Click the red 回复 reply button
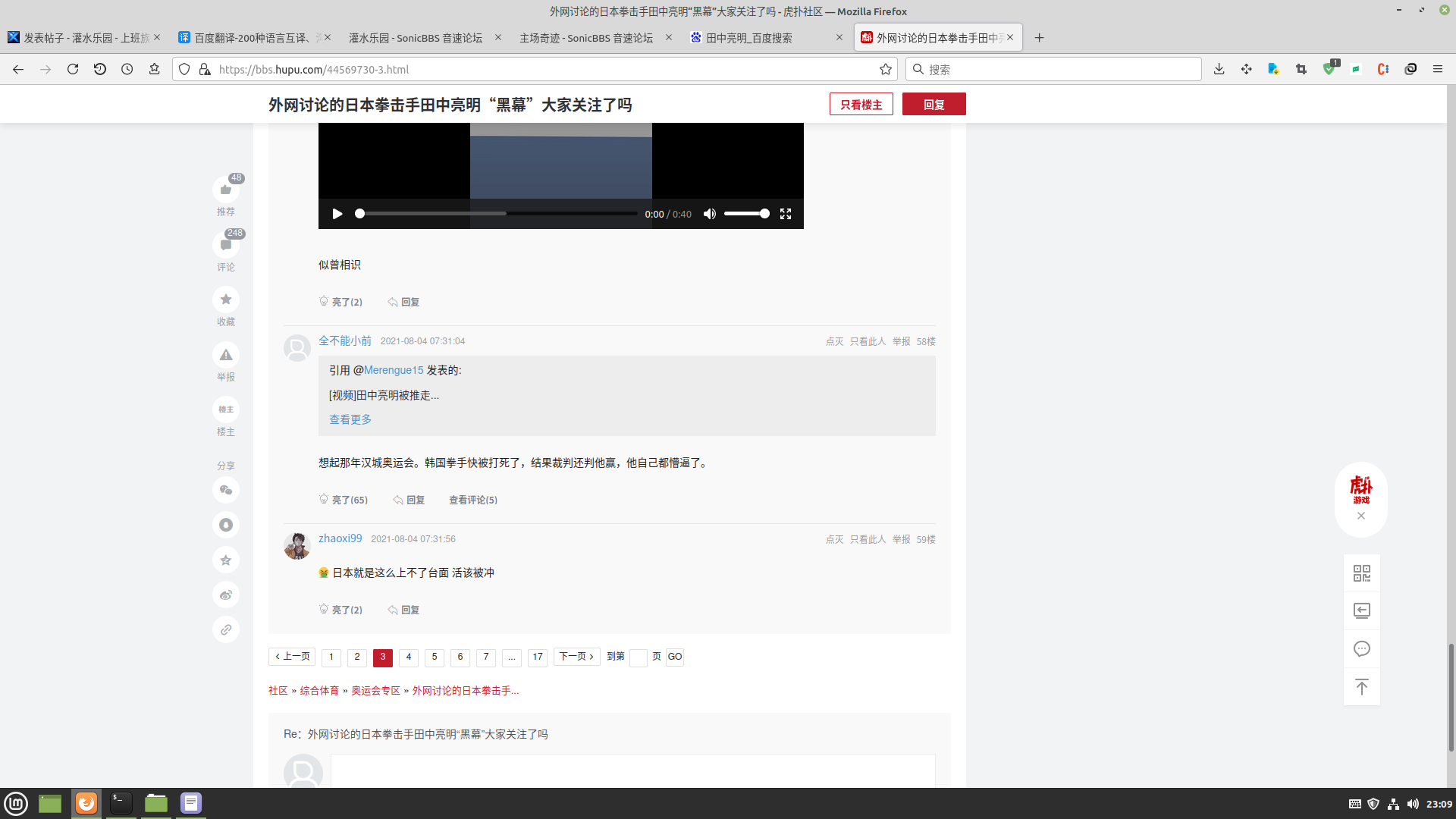This screenshot has height=819, width=1456. point(934,104)
